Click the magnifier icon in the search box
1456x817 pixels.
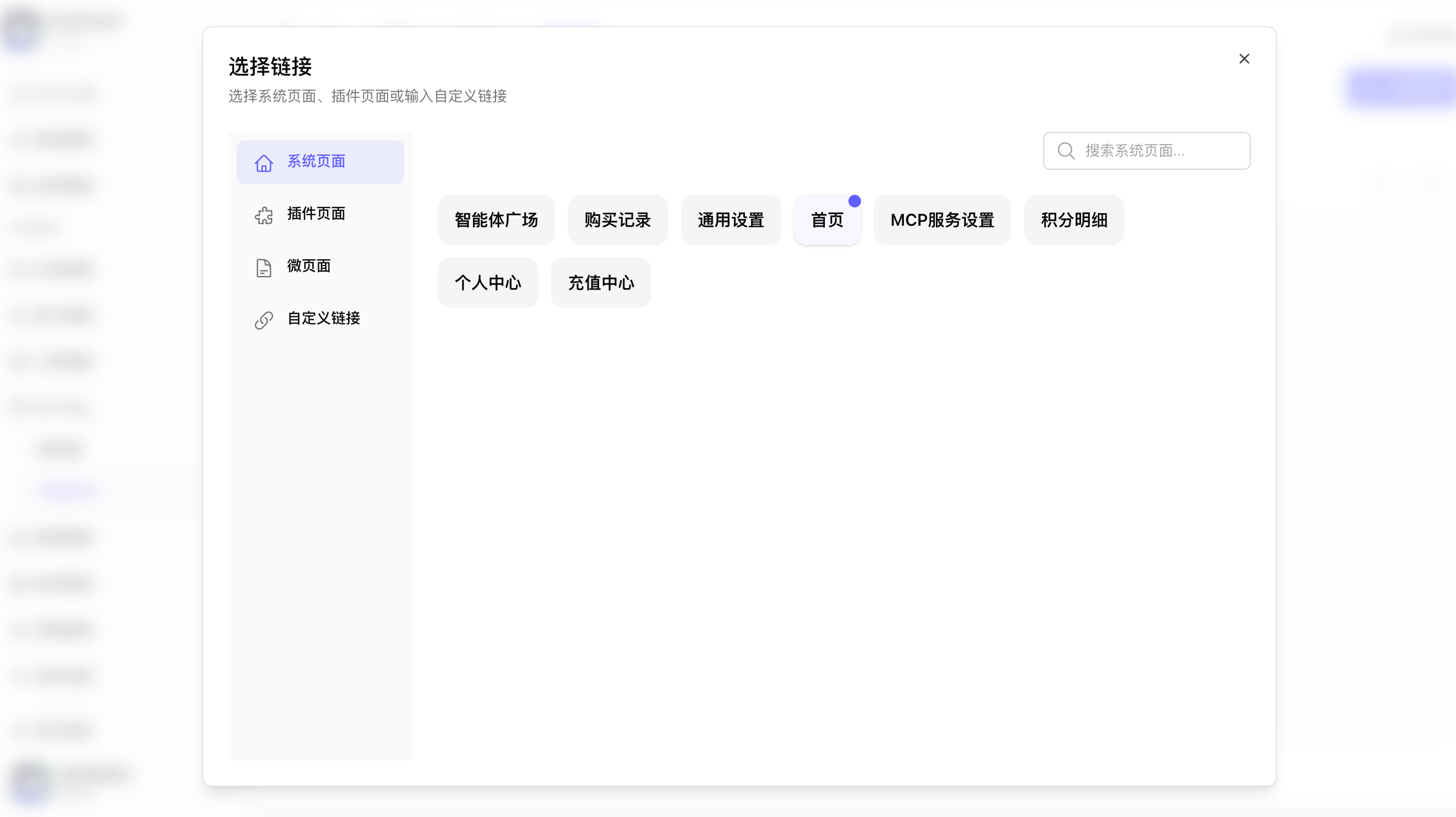coord(1065,151)
